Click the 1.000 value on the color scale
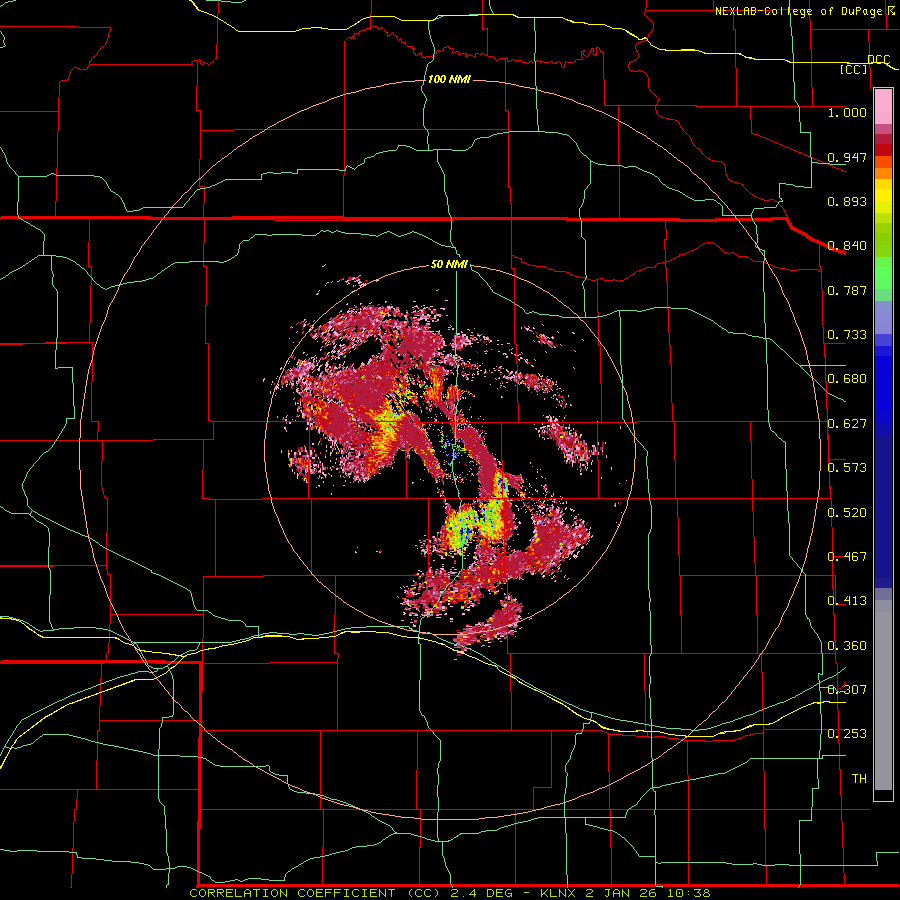Image resolution: width=900 pixels, height=900 pixels. tap(847, 112)
